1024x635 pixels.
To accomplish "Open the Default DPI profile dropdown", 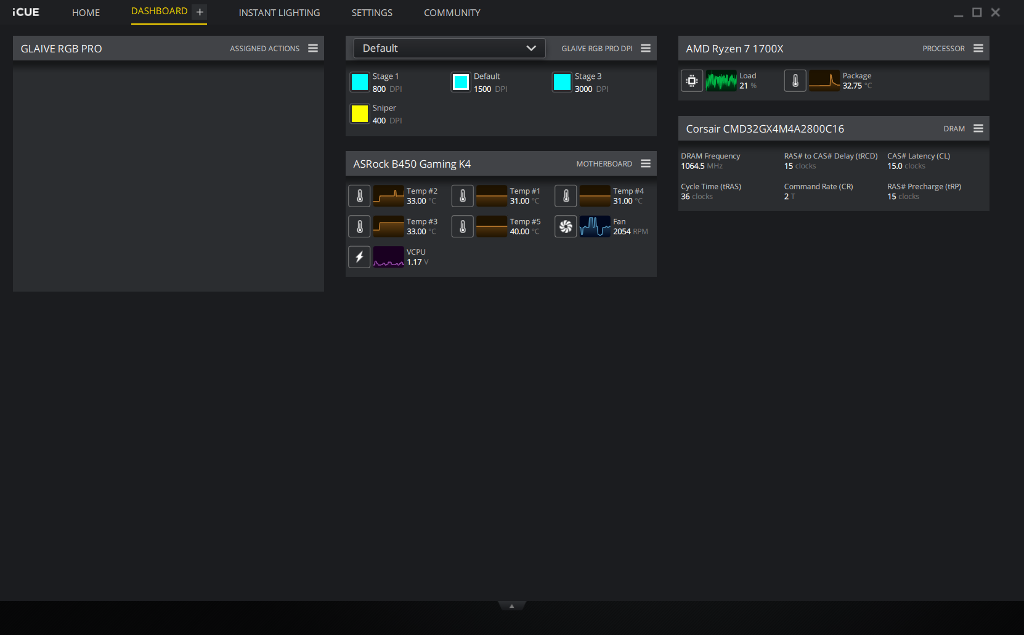I will pos(449,48).
